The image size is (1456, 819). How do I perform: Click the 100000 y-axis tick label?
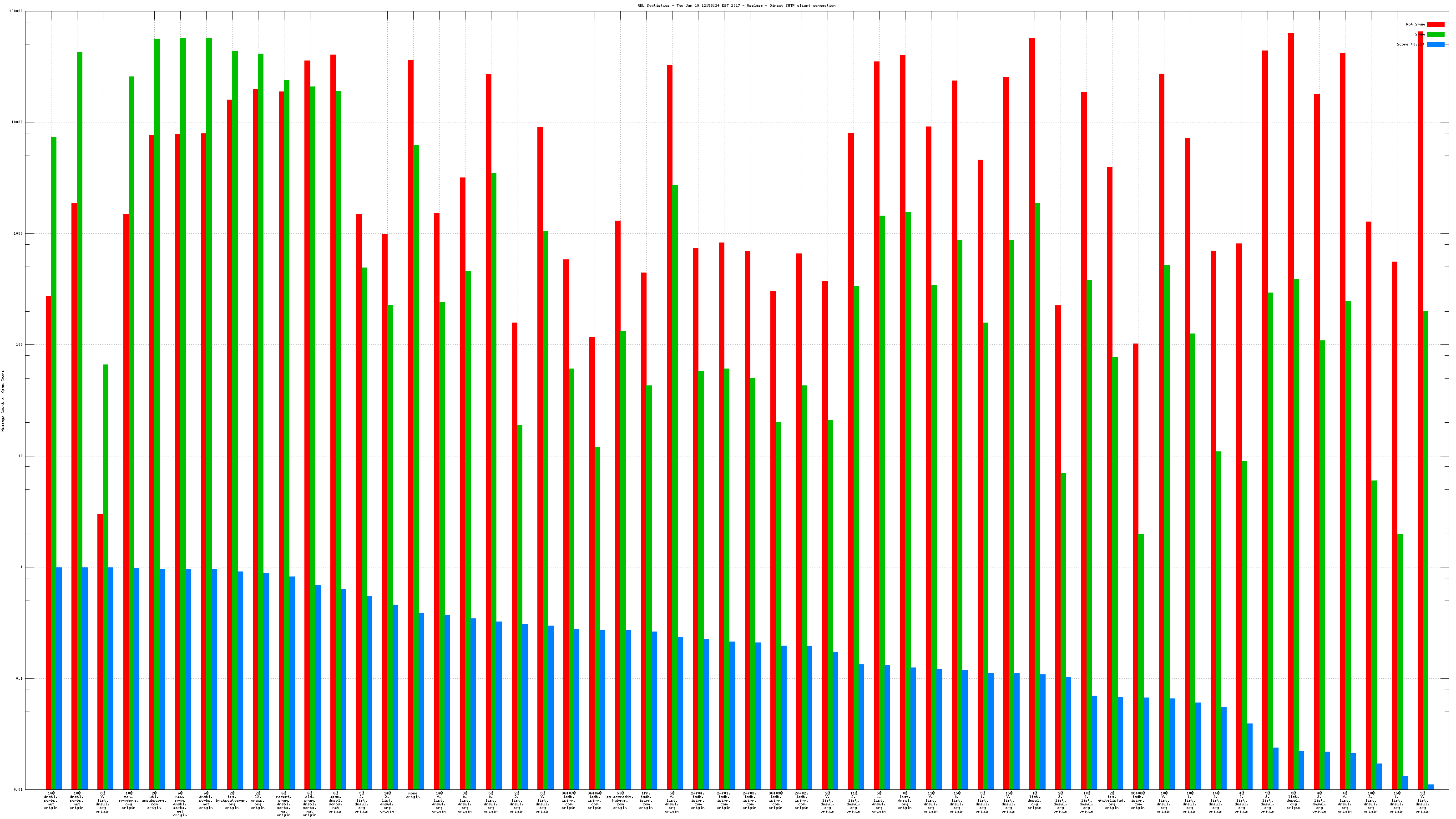pyautogui.click(x=16, y=11)
